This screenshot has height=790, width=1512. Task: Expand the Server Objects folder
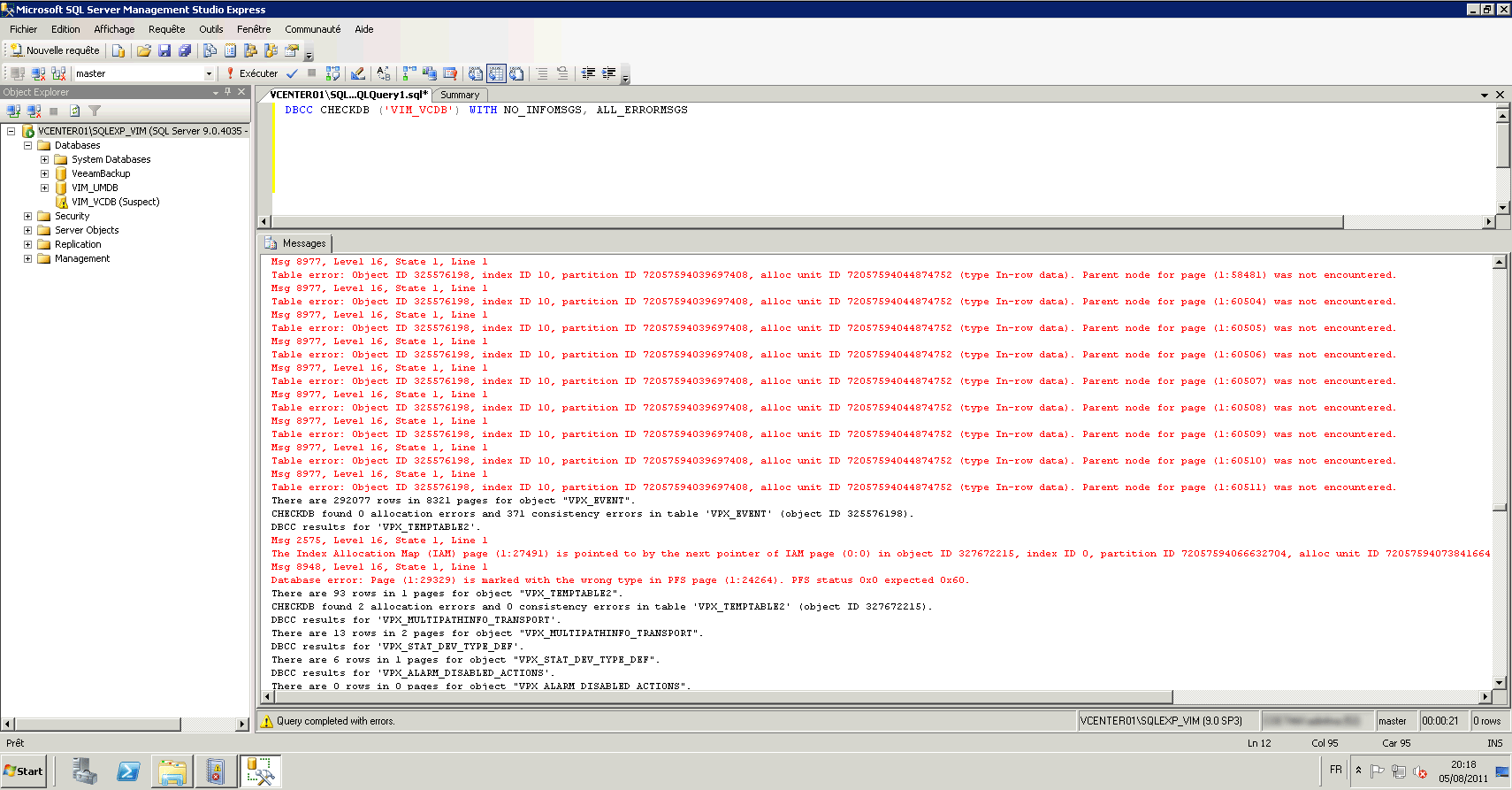[x=27, y=230]
